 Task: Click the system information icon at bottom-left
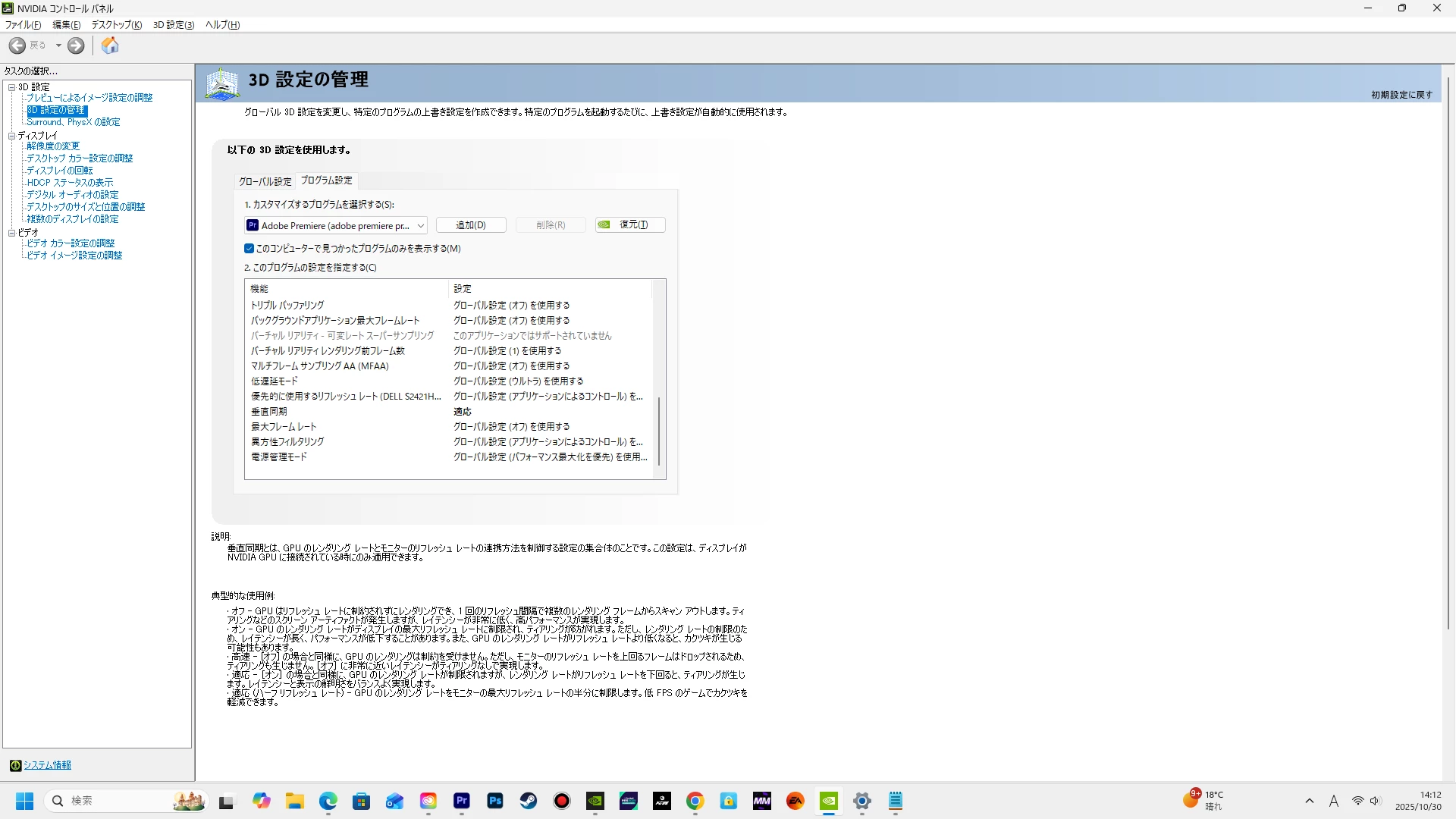[x=15, y=765]
